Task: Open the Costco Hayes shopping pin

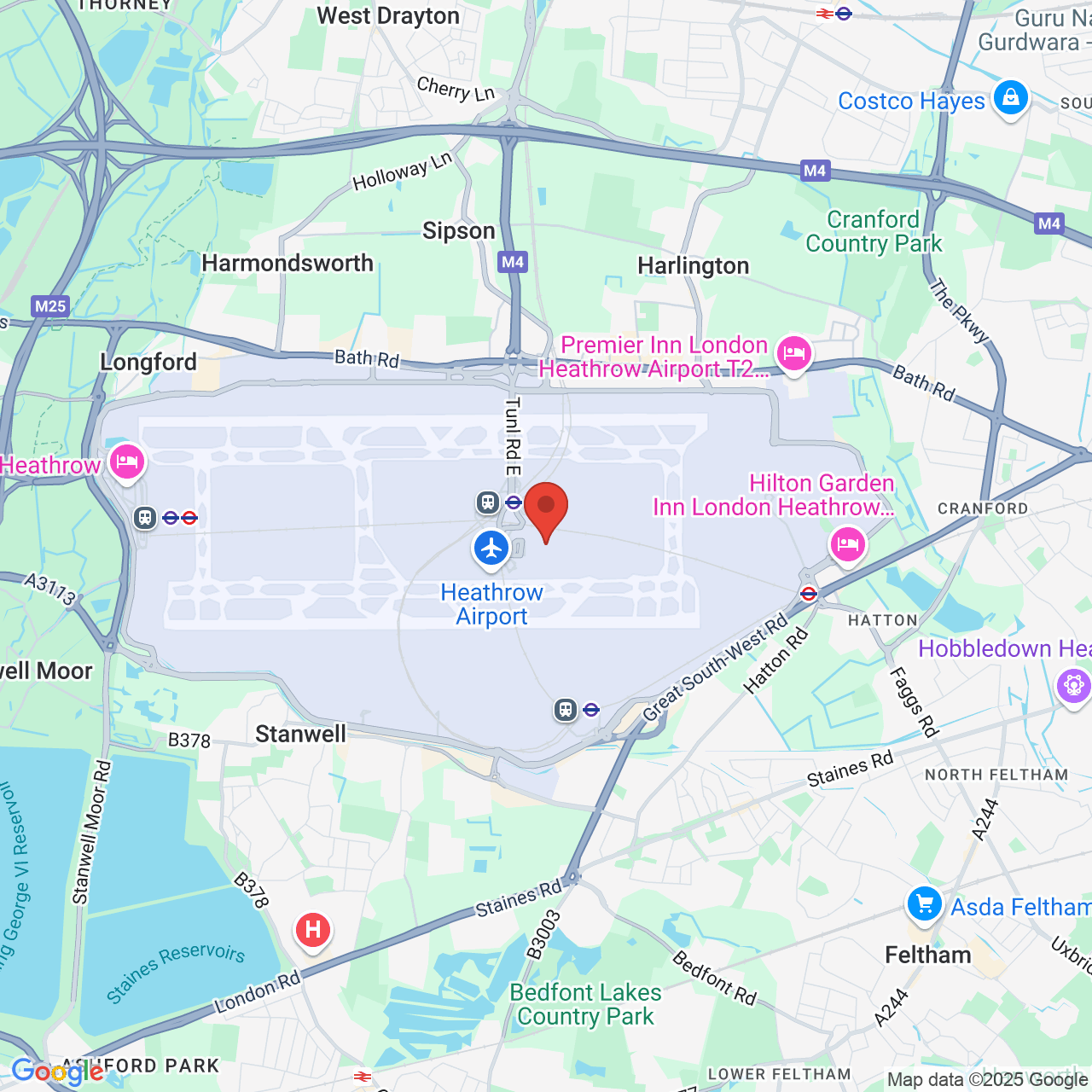Action: pyautogui.click(x=1011, y=99)
